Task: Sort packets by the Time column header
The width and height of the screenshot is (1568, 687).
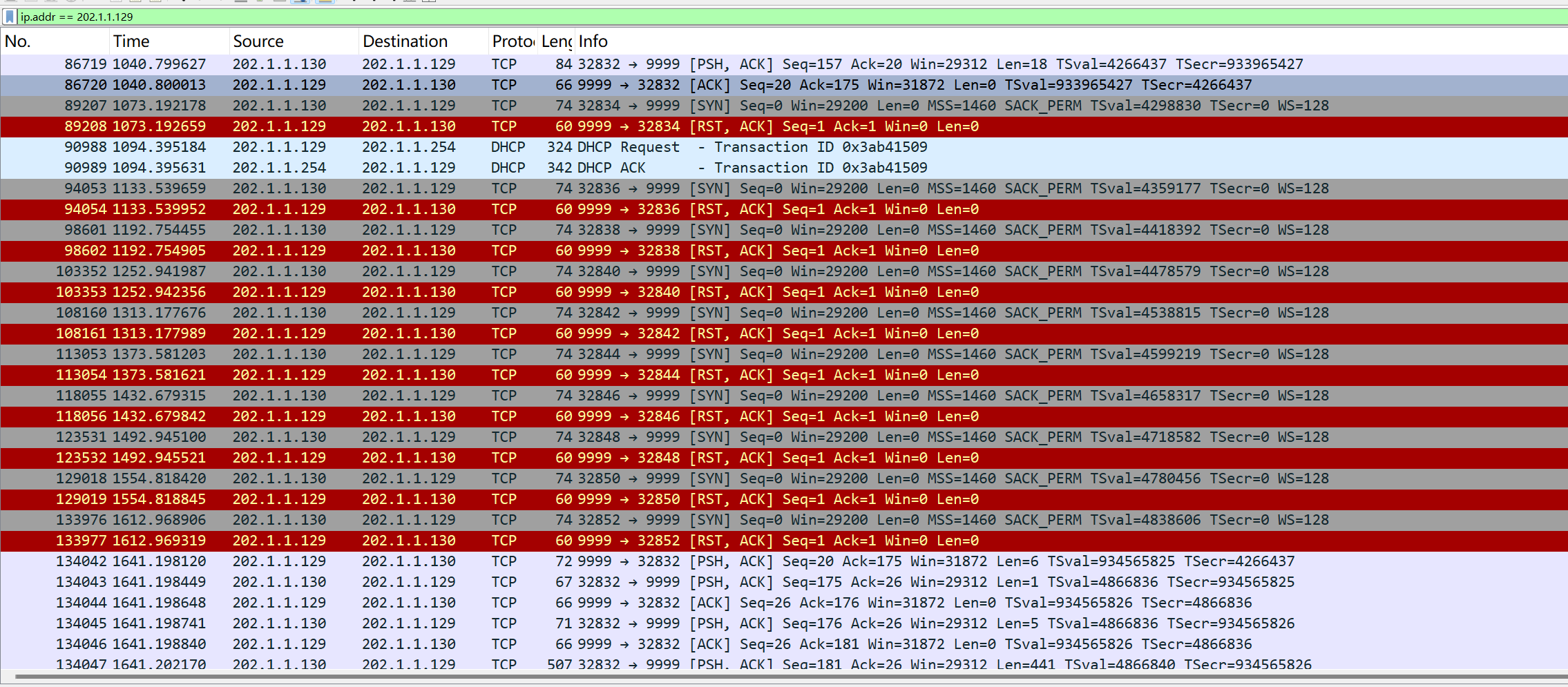Action: click(169, 41)
